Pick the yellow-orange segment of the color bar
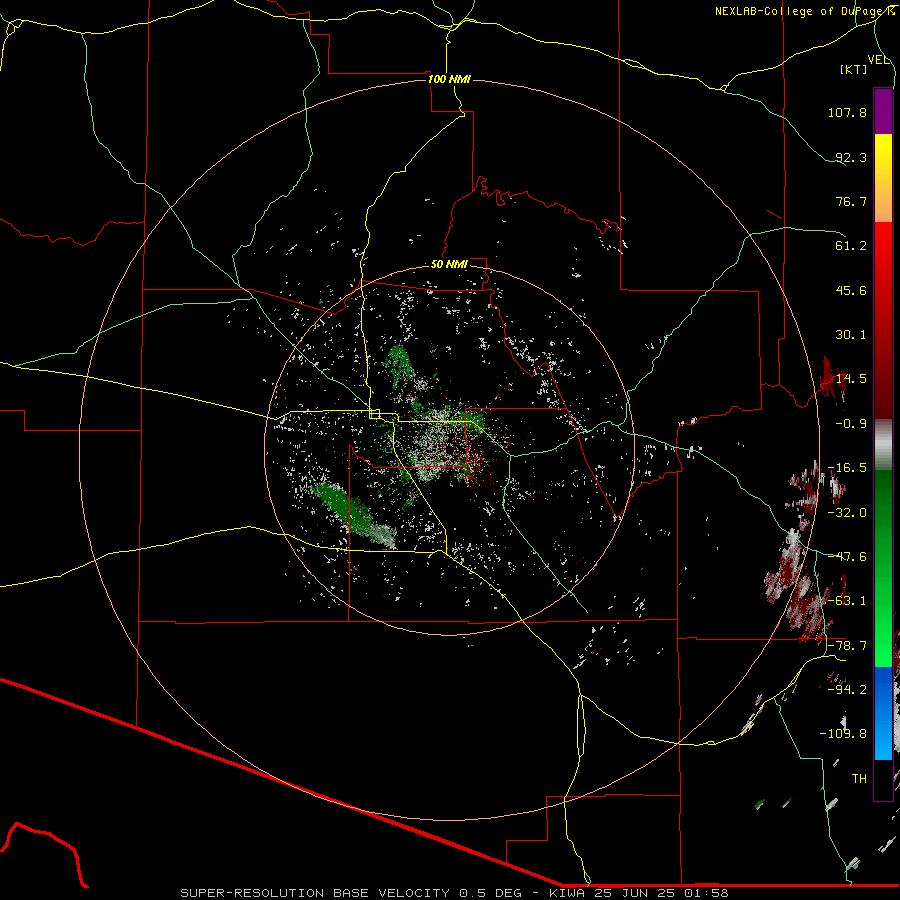Screen dimensions: 900x900 883,178
